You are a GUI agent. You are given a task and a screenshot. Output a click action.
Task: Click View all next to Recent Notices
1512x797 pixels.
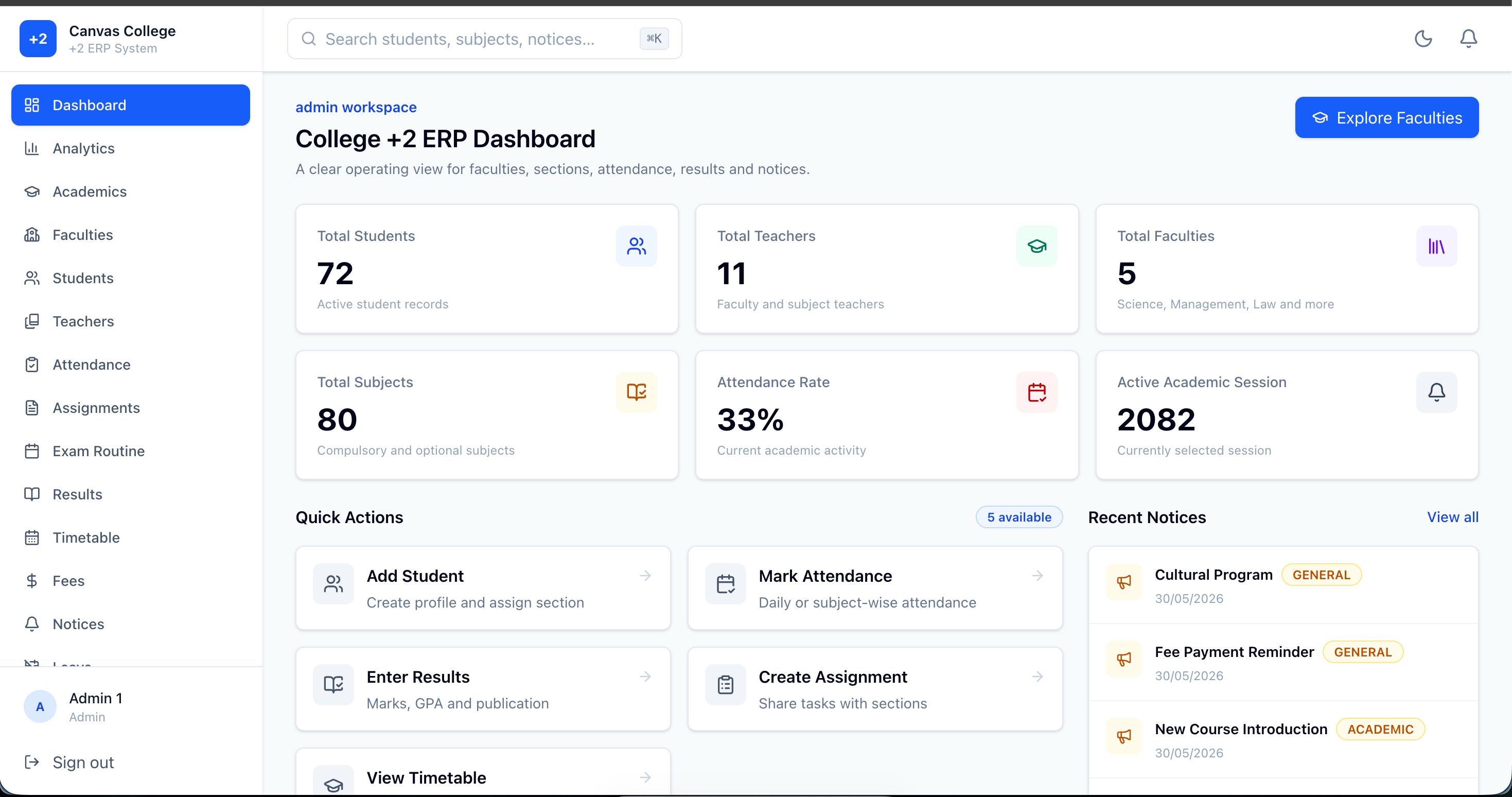tap(1453, 517)
